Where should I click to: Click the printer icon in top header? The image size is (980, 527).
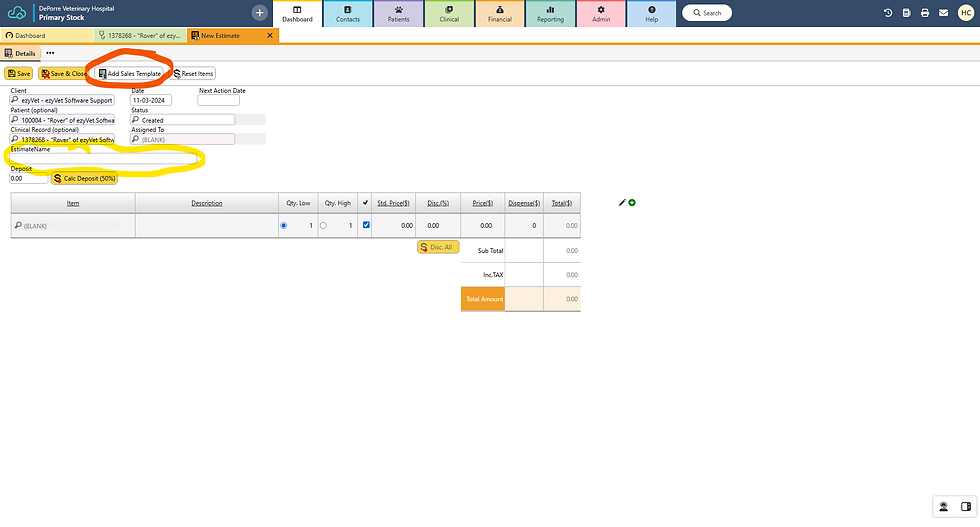click(925, 13)
